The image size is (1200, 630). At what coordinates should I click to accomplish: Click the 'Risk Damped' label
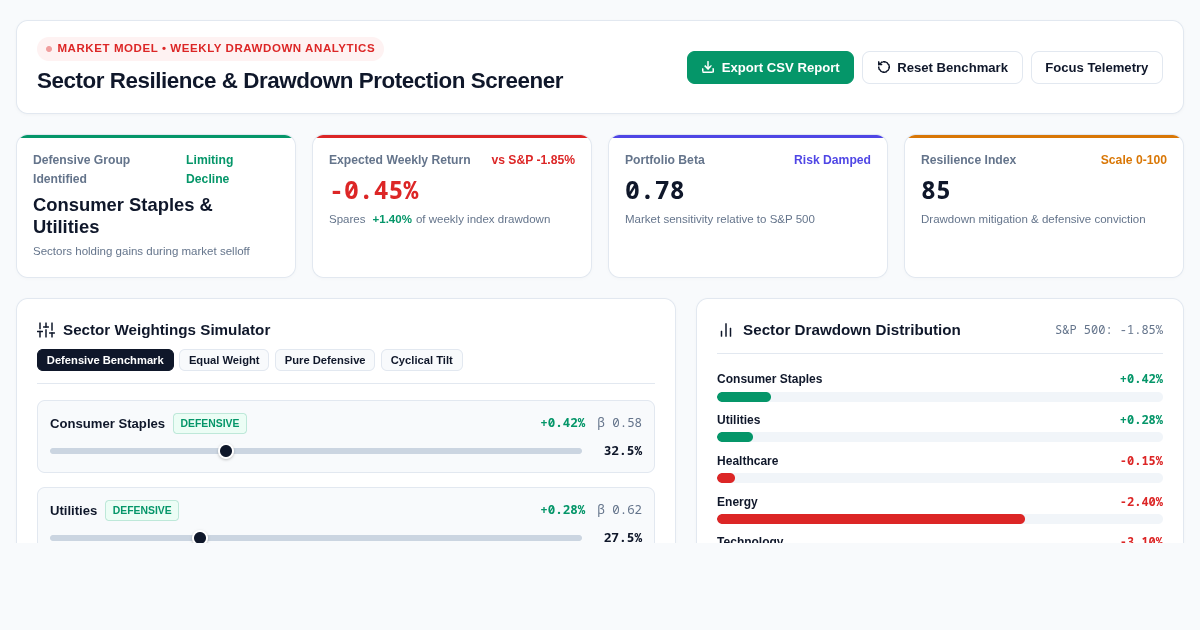click(832, 160)
